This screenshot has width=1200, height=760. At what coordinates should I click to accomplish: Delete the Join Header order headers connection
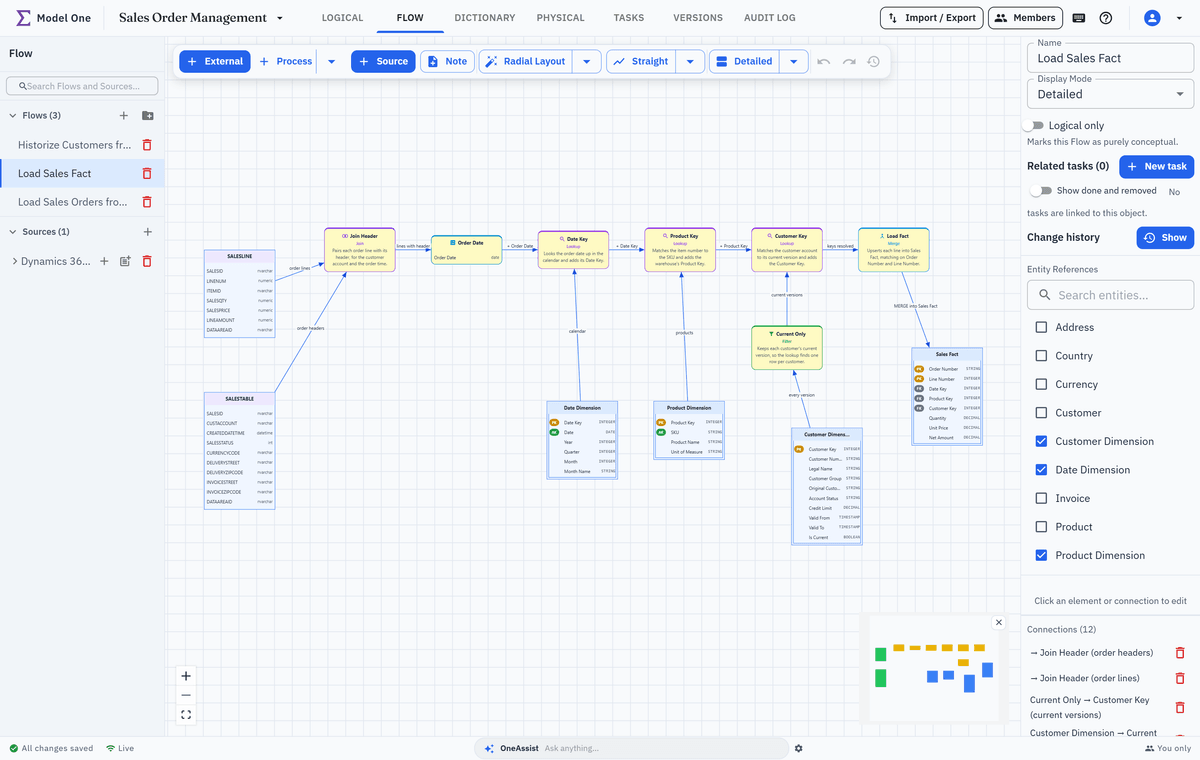point(1180,653)
